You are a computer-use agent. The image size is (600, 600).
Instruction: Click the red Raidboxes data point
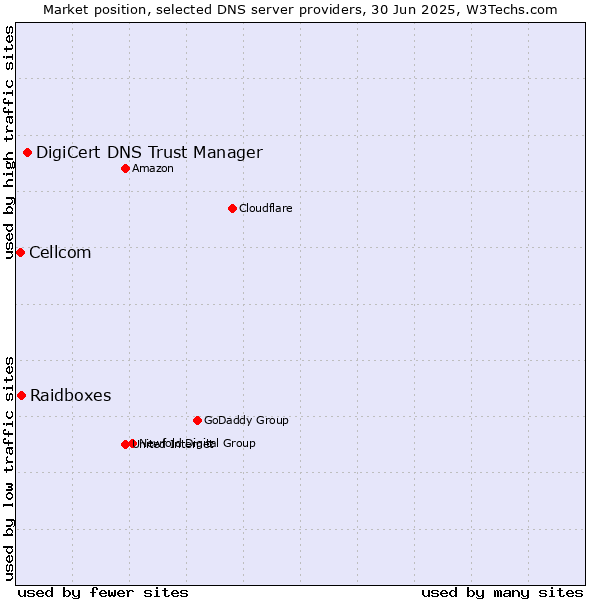pyautogui.click(x=21, y=395)
